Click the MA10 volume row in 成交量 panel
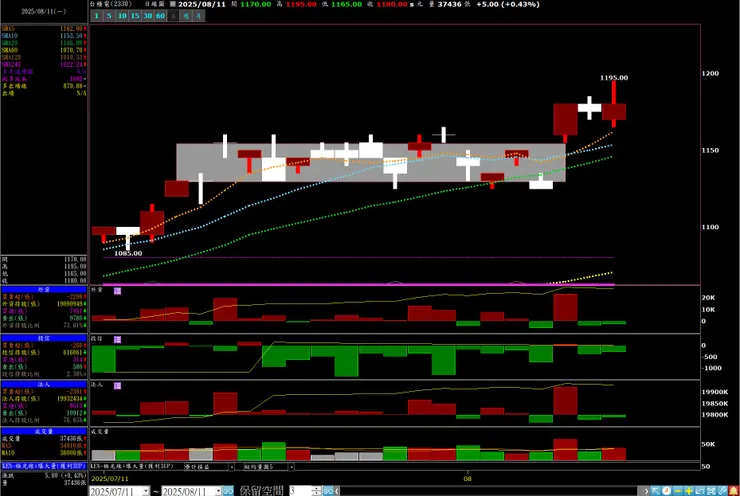The image size is (740, 496). pos(44,453)
